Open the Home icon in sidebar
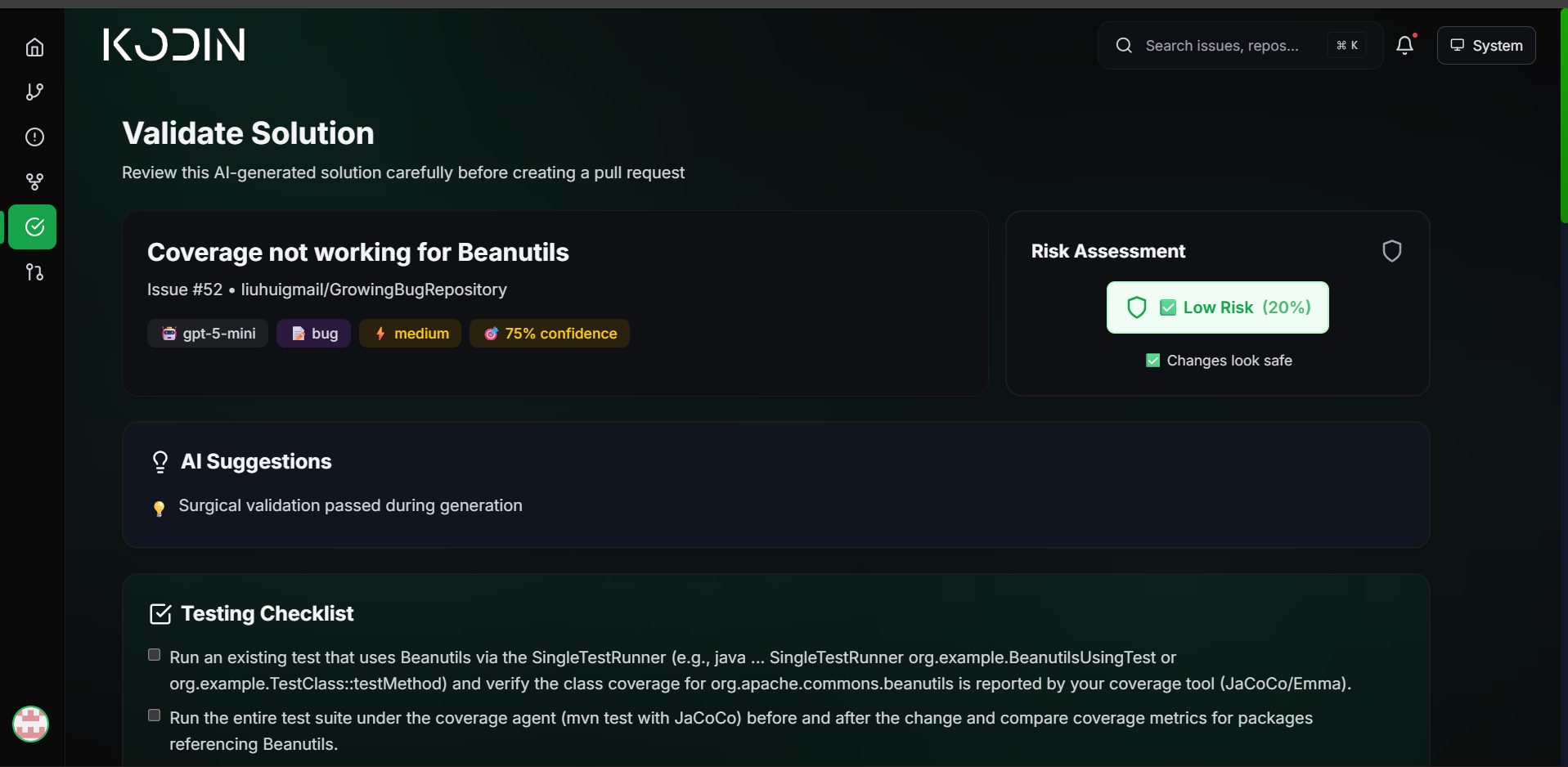This screenshot has width=1568, height=767. [x=34, y=47]
